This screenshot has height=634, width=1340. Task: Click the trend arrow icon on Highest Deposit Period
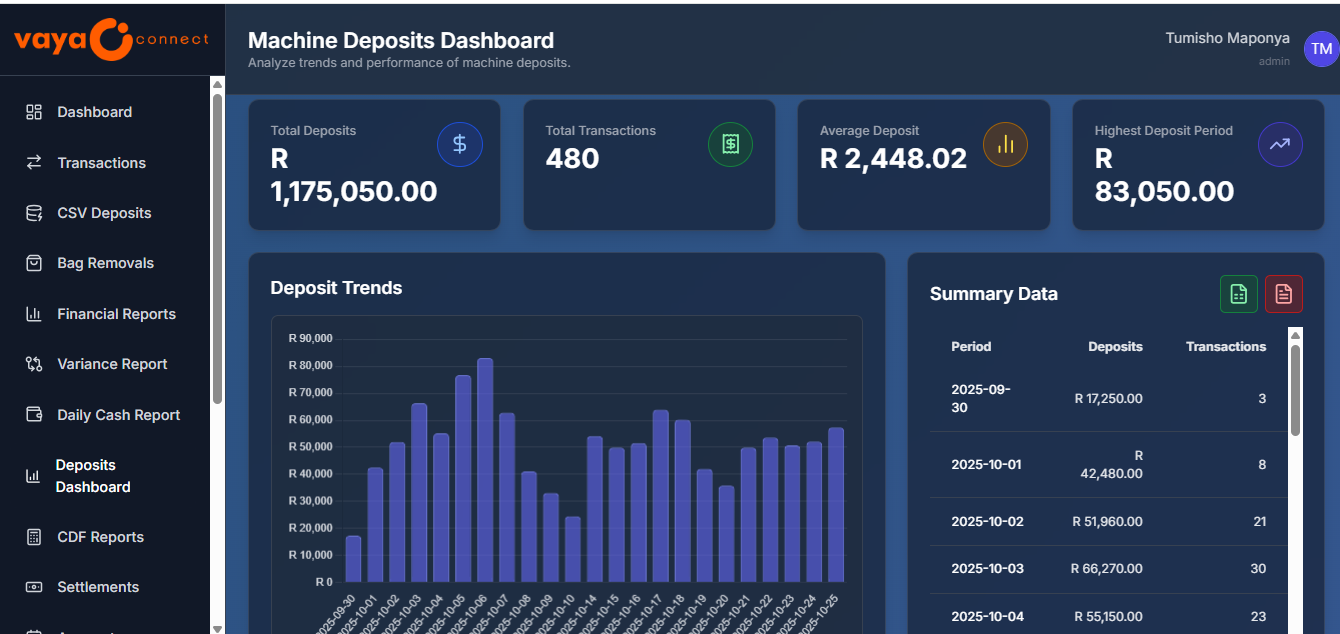pyautogui.click(x=1280, y=144)
